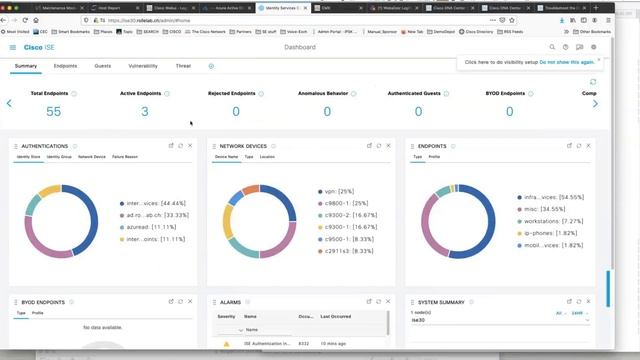Image resolution: width=640 pixels, height=360 pixels.
Task: Select Identity Group tab in Authentications
Action: click(x=59, y=157)
